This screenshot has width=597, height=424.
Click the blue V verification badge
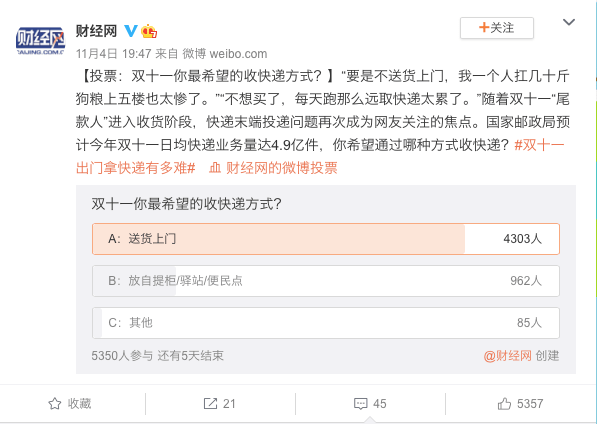[x=131, y=31]
